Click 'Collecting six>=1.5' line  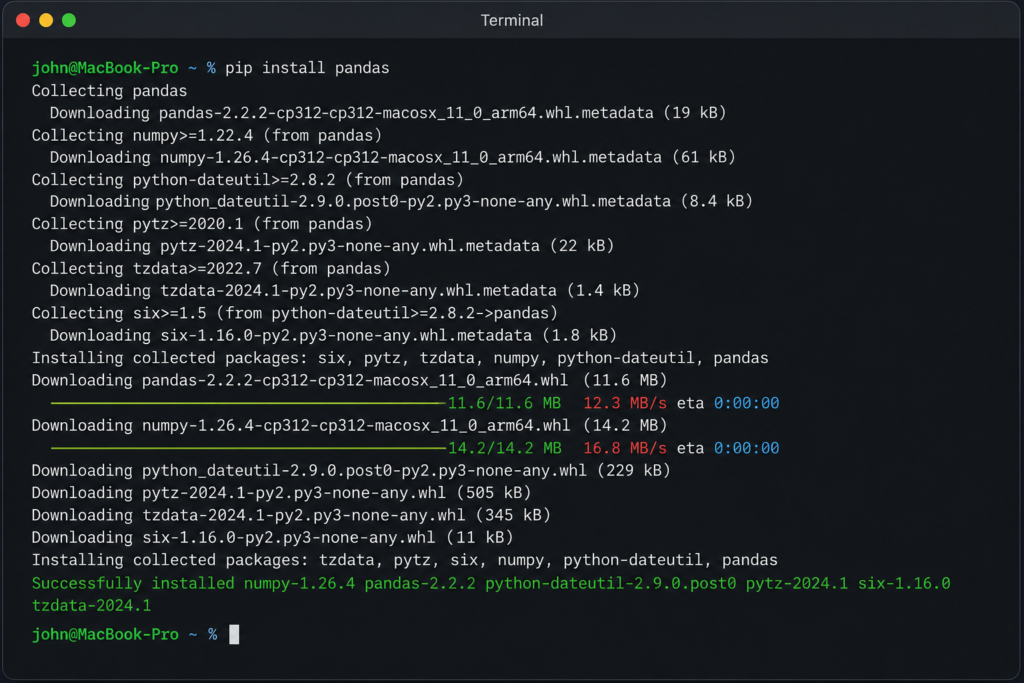click(295, 313)
